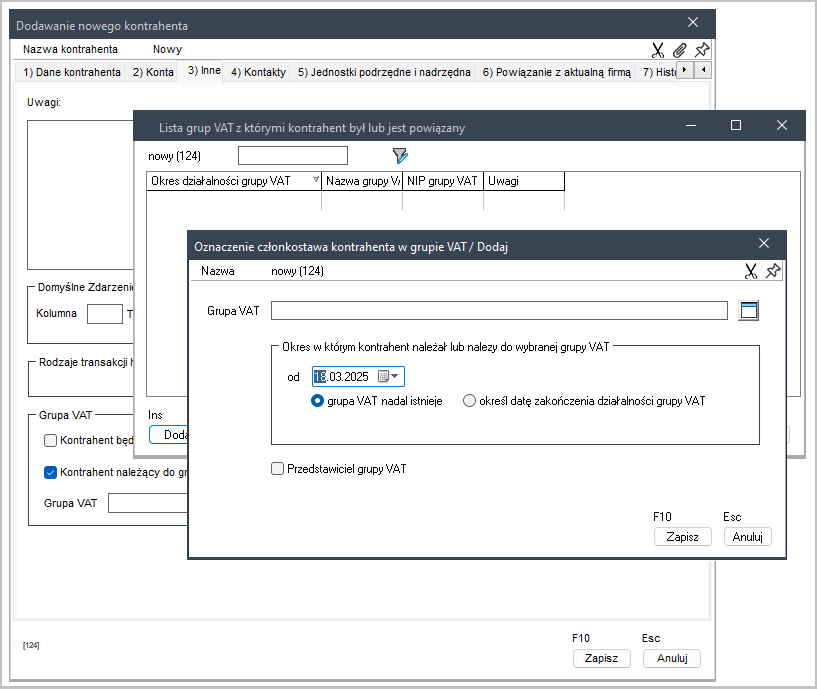Switch to '4) Kontakty' tab
The width and height of the screenshot is (817, 689).
pyautogui.click(x=258, y=72)
